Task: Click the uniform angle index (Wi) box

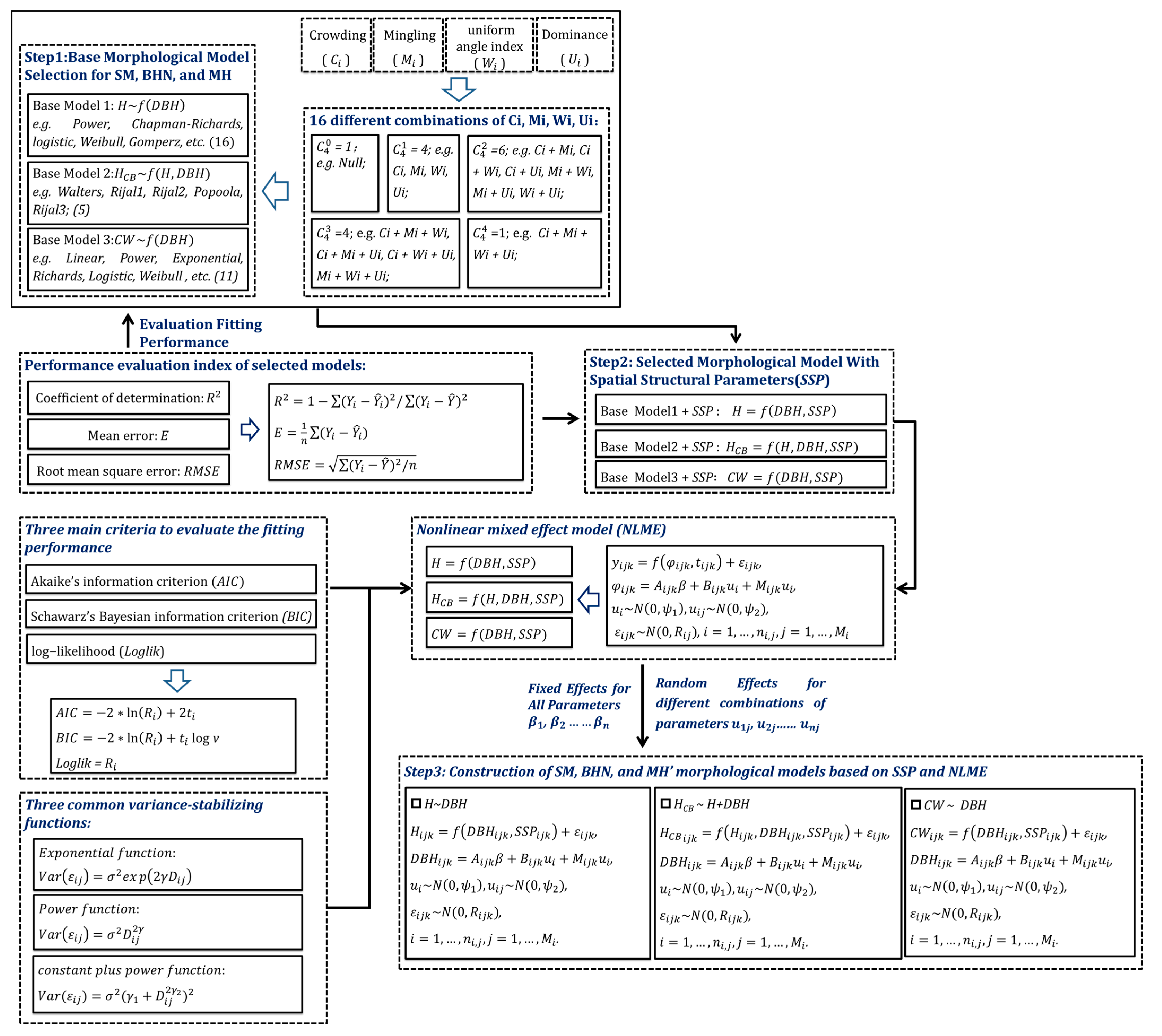Action: (x=490, y=46)
